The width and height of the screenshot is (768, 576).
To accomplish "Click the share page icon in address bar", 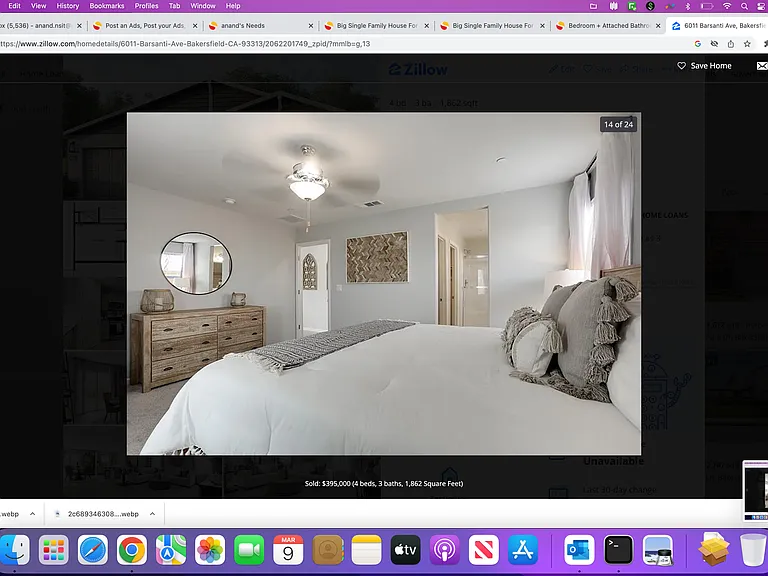I will 731,44.
